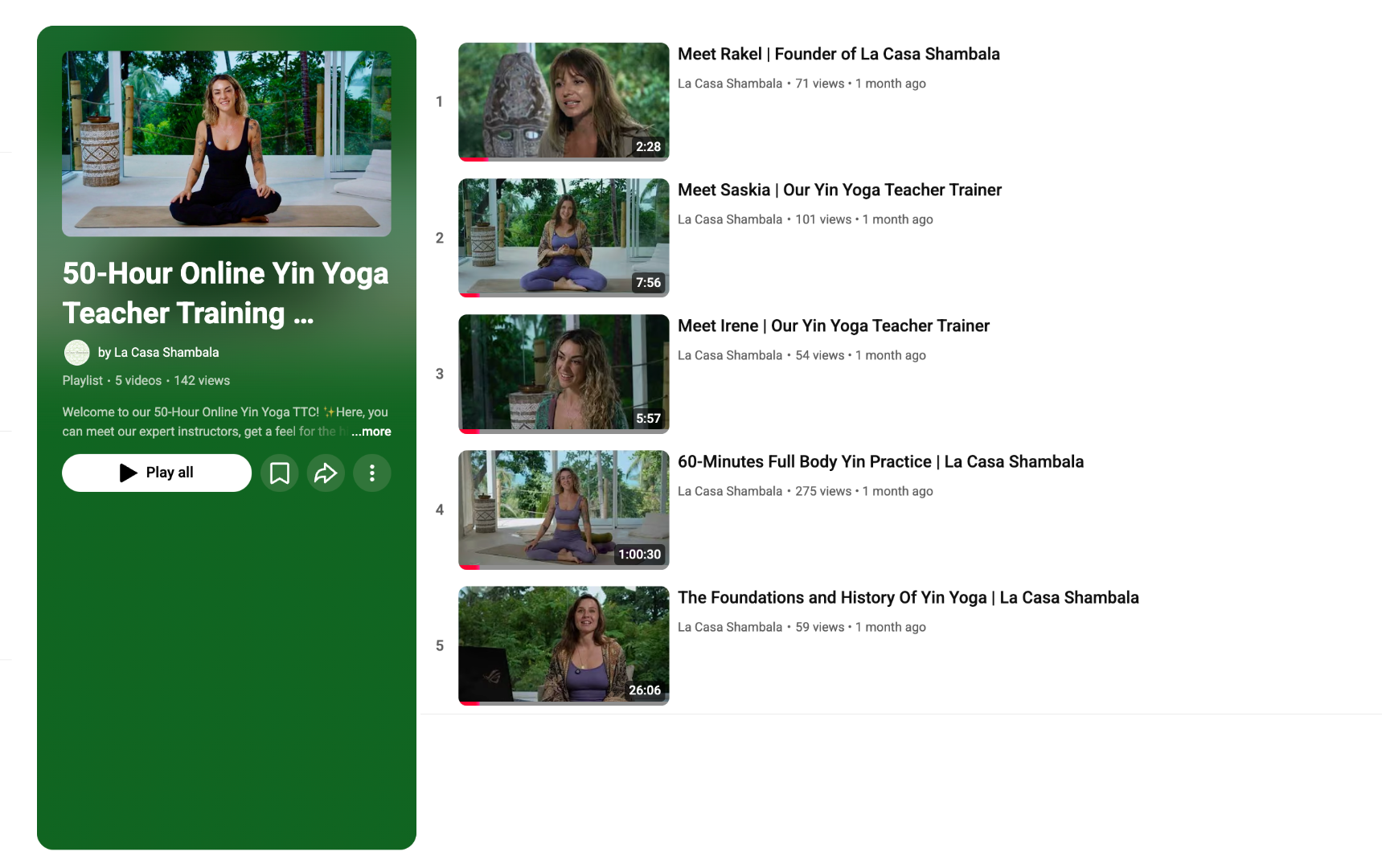The width and height of the screenshot is (1382, 868).
Task: Click the Meet Rakel video thumbnail
Action: coord(562,101)
